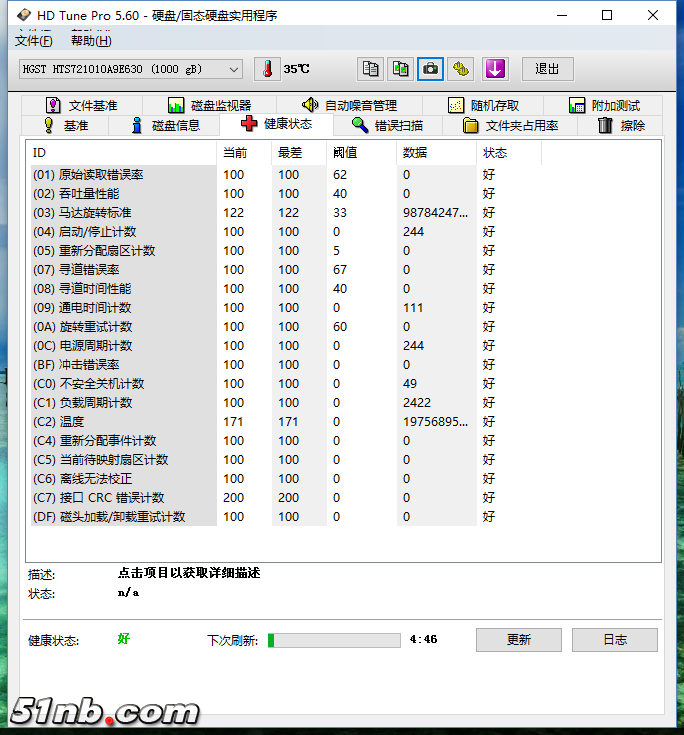684x735 pixels.
Task: Open the 自动噪音管理 tab
Action: [350, 105]
